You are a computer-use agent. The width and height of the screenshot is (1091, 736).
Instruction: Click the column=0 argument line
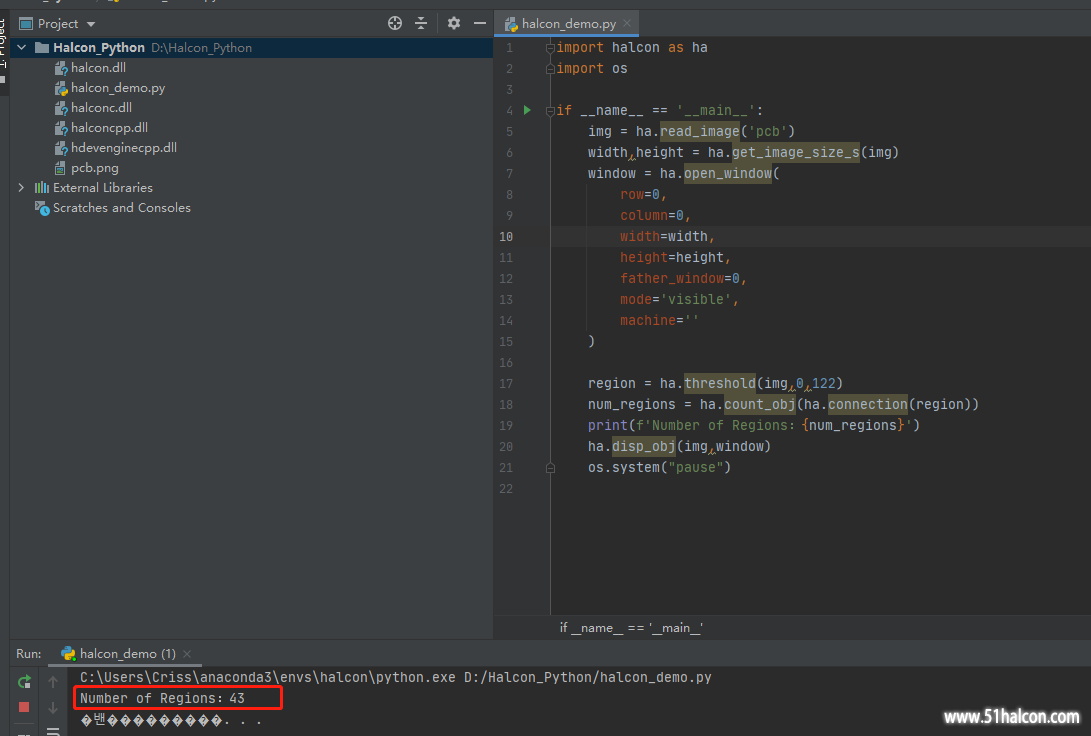(655, 216)
